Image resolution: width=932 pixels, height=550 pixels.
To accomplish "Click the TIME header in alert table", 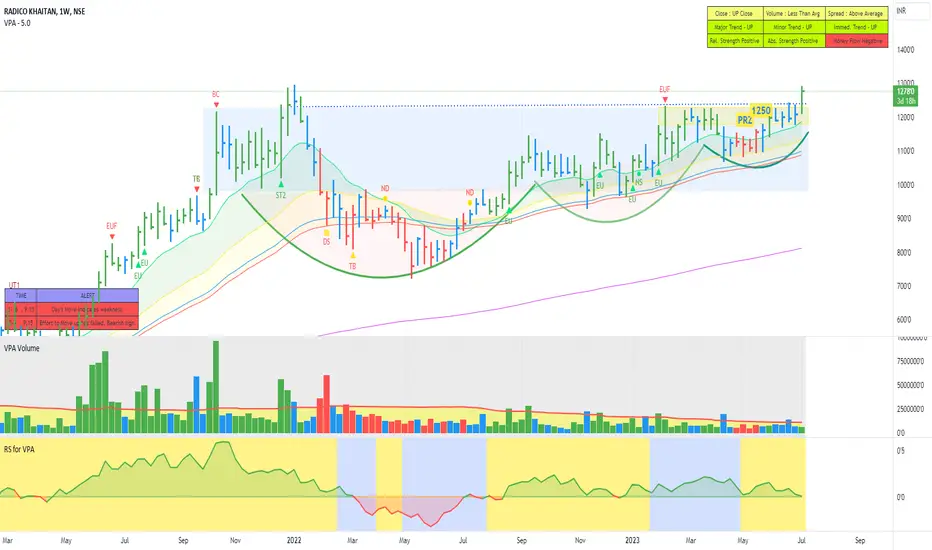I will click(21, 296).
